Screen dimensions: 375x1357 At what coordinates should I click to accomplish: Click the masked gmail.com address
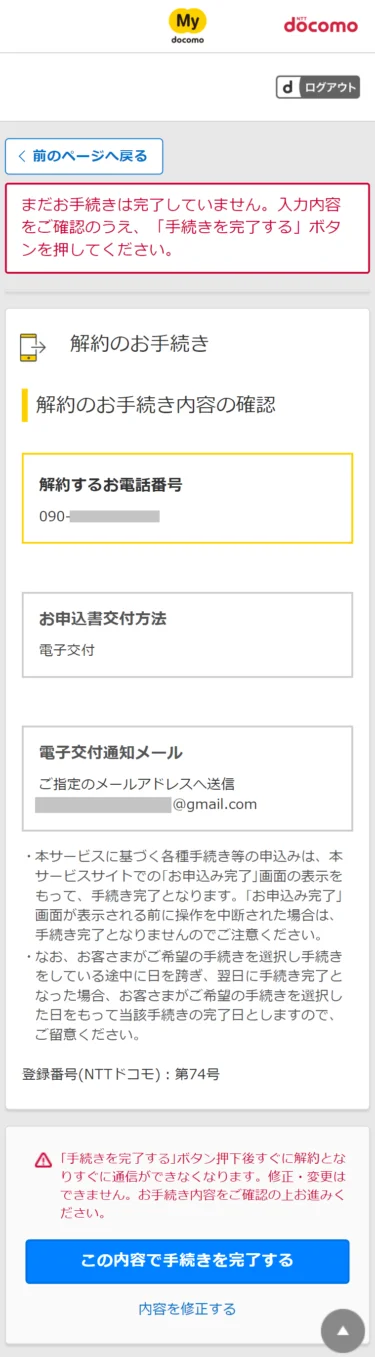(x=146, y=804)
